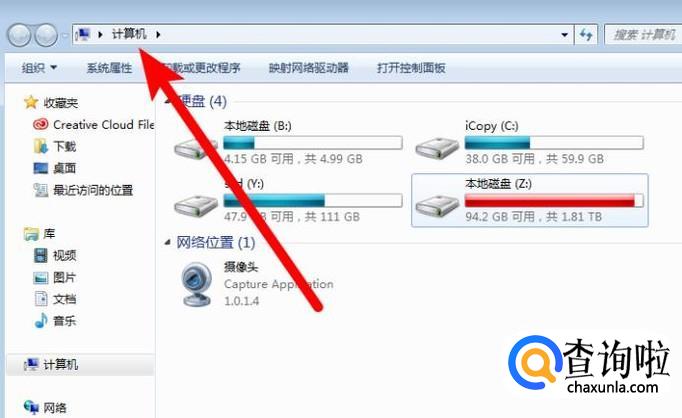The image size is (682, 418).
Task: Open the 下载 downloads folder
Action: 55,146
